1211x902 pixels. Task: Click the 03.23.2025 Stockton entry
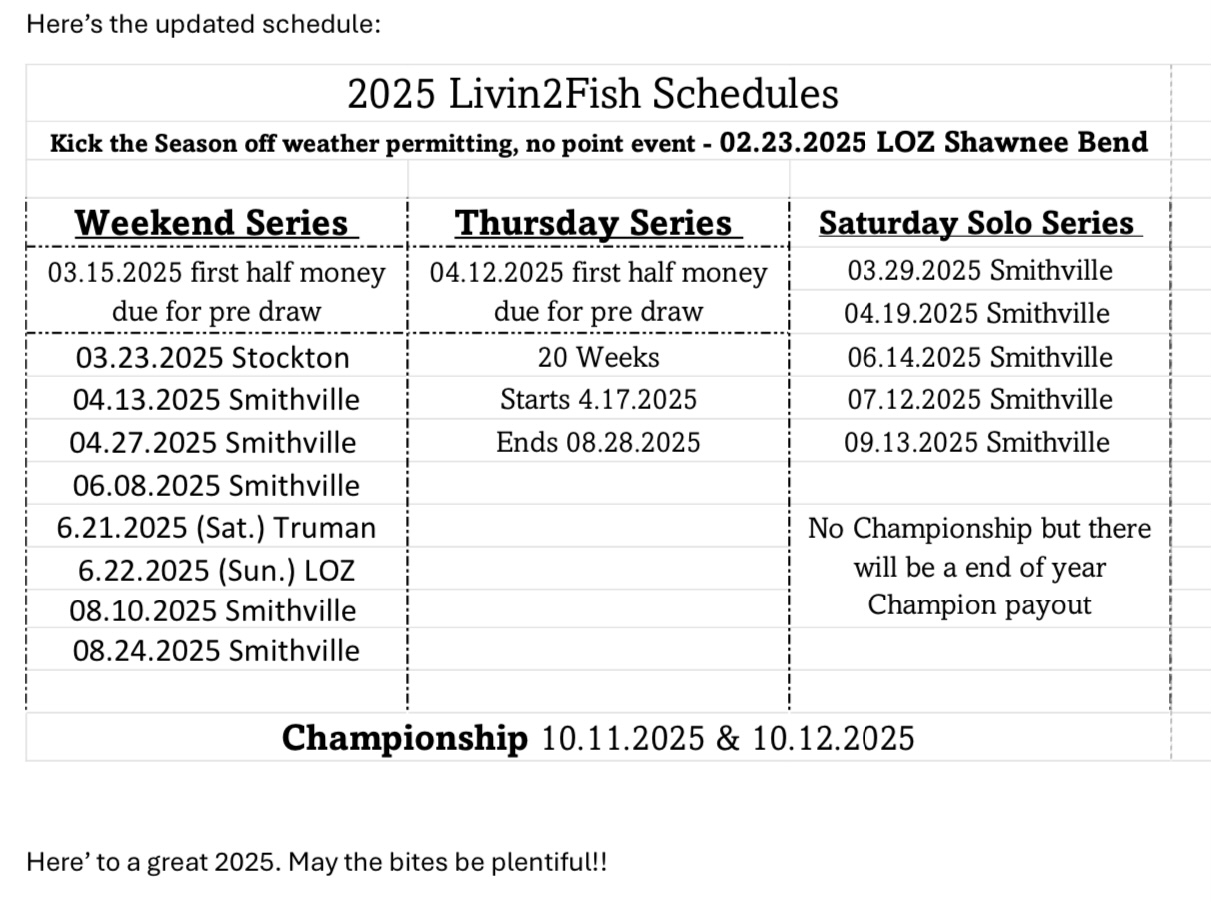[211, 358]
